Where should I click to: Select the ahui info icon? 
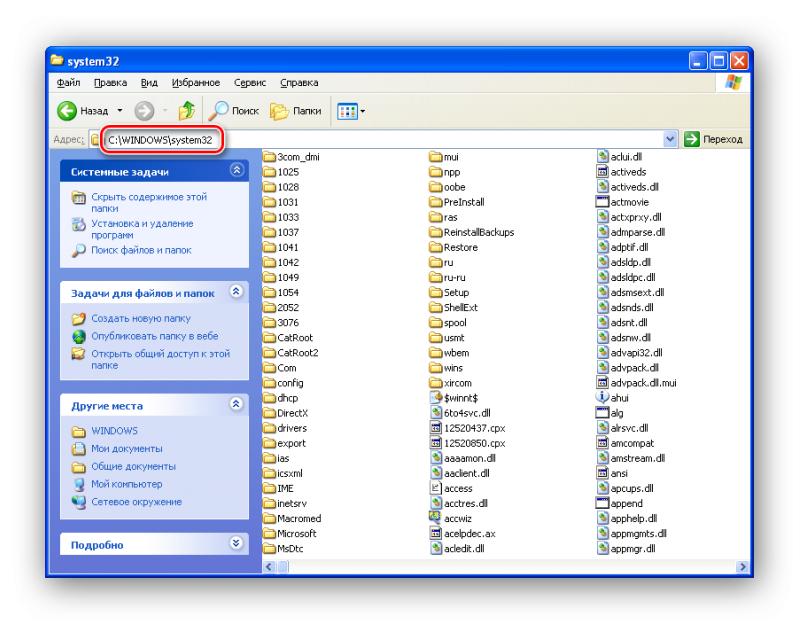tap(603, 397)
